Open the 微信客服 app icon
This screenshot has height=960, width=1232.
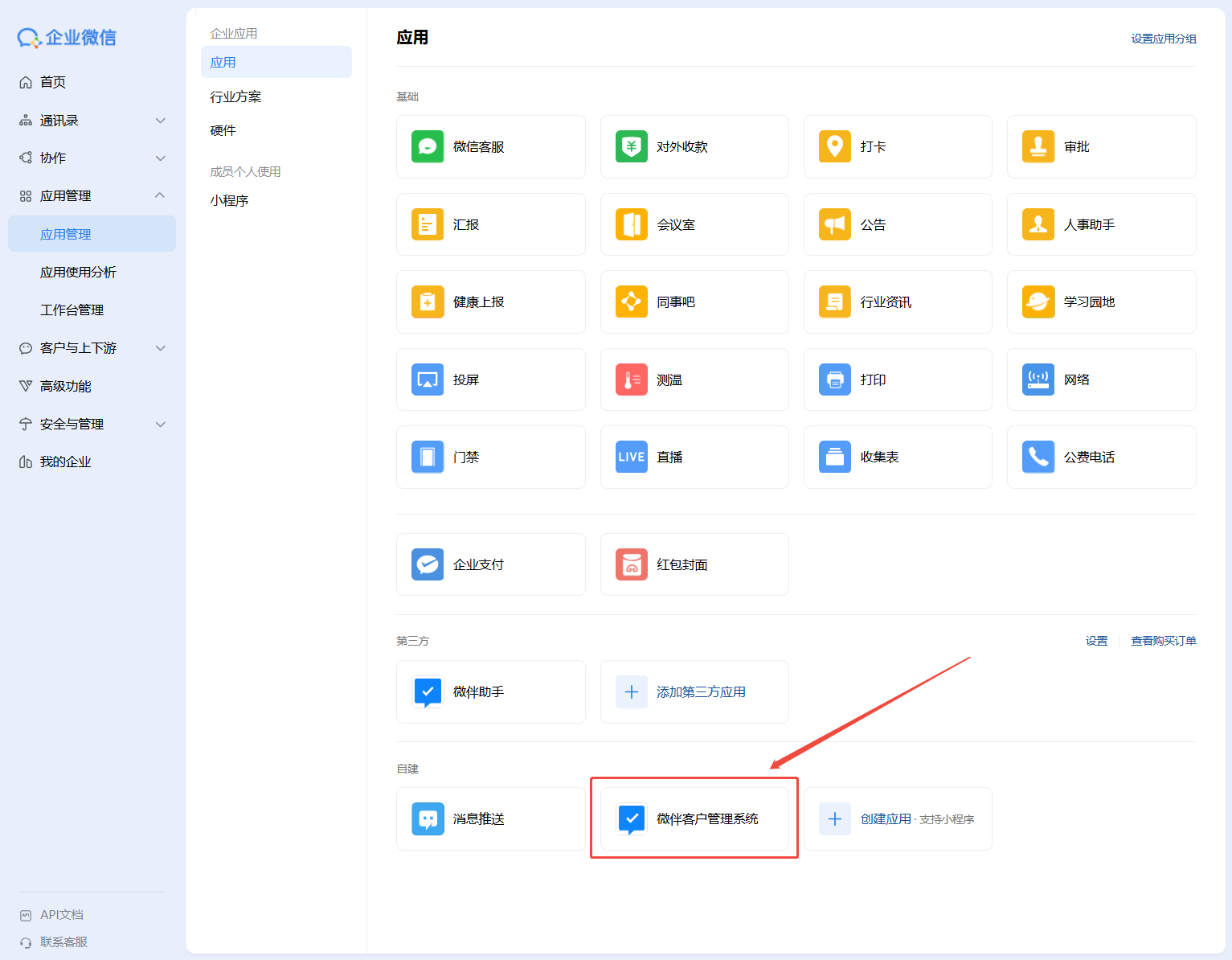pyautogui.click(x=428, y=147)
